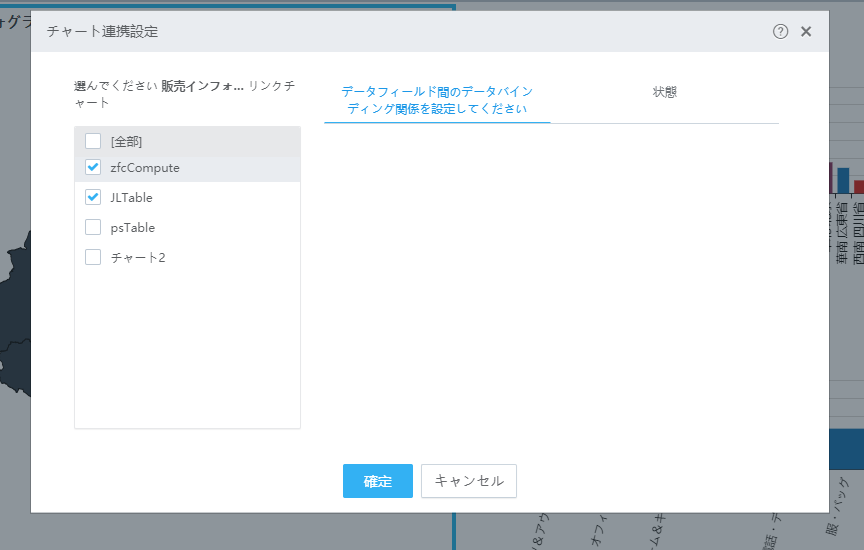
Task: Tick the psTable checkbox
Action: (x=93, y=227)
